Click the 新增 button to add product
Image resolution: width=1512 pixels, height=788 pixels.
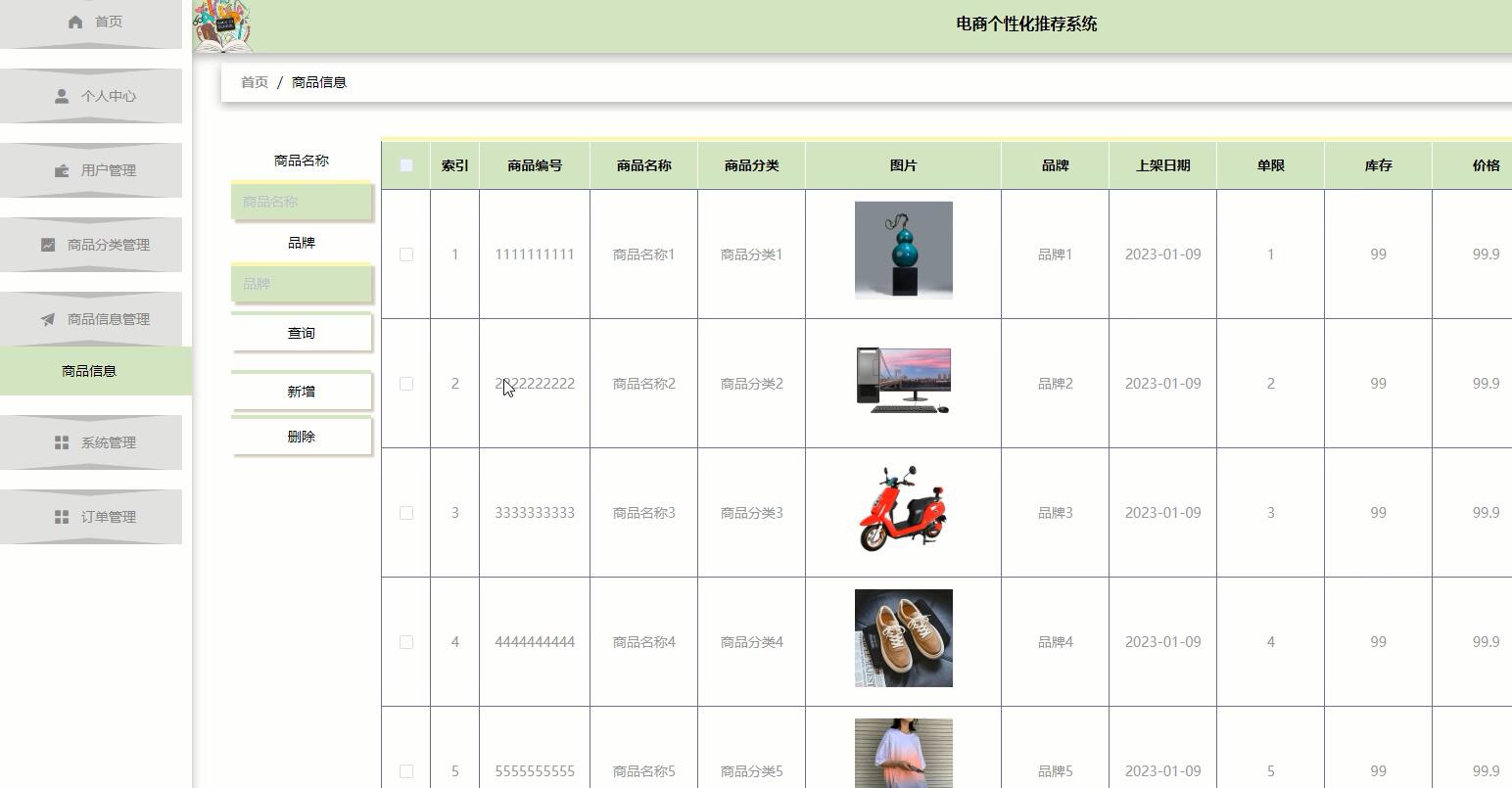(301, 391)
